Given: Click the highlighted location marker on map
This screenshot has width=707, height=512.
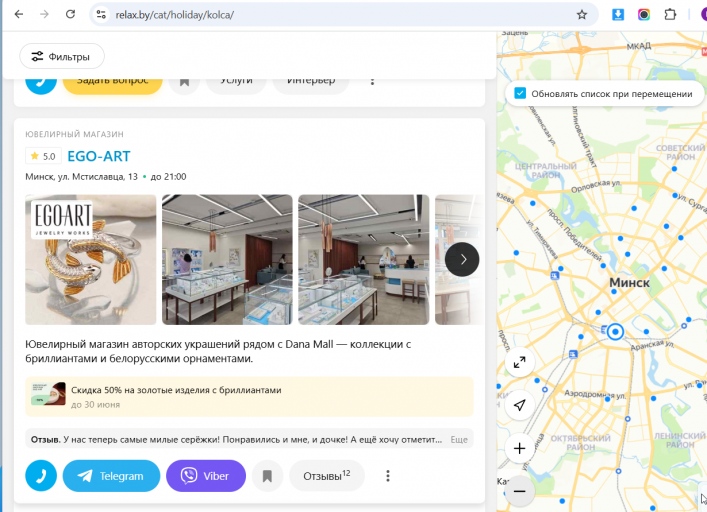Looking at the screenshot, I should click(615, 332).
